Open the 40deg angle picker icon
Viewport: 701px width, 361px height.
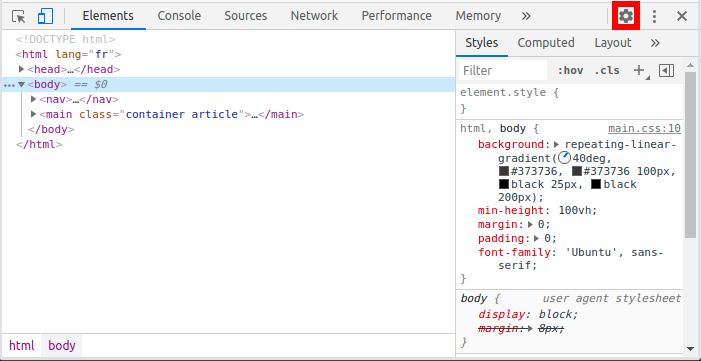click(x=565, y=158)
